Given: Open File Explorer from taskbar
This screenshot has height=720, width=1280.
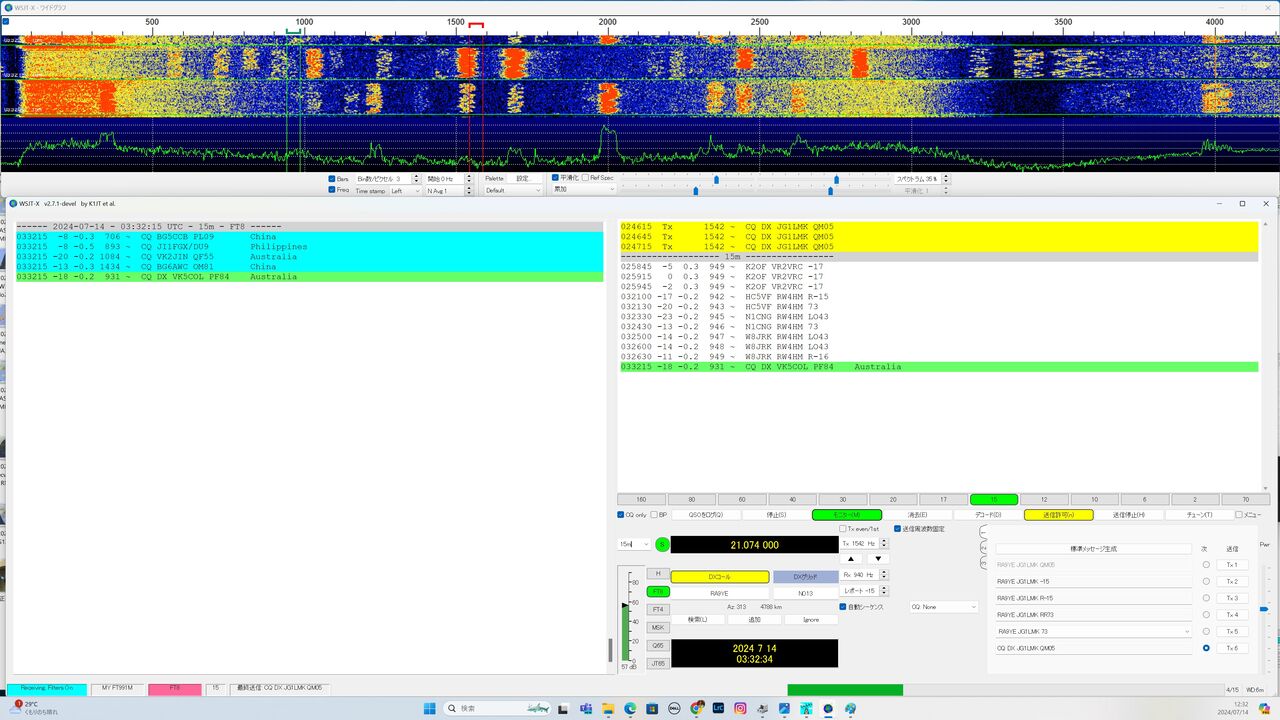Looking at the screenshot, I should (609, 708).
